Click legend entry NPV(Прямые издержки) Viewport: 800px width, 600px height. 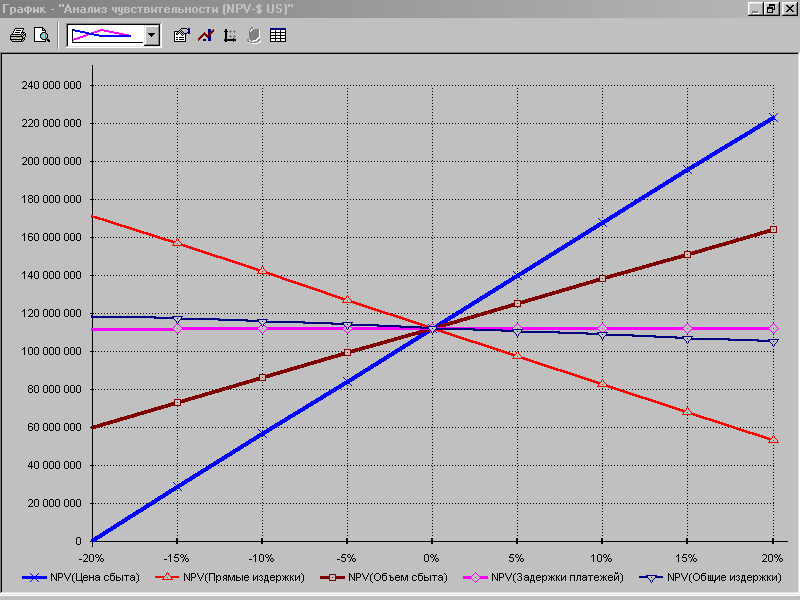click(x=230, y=577)
